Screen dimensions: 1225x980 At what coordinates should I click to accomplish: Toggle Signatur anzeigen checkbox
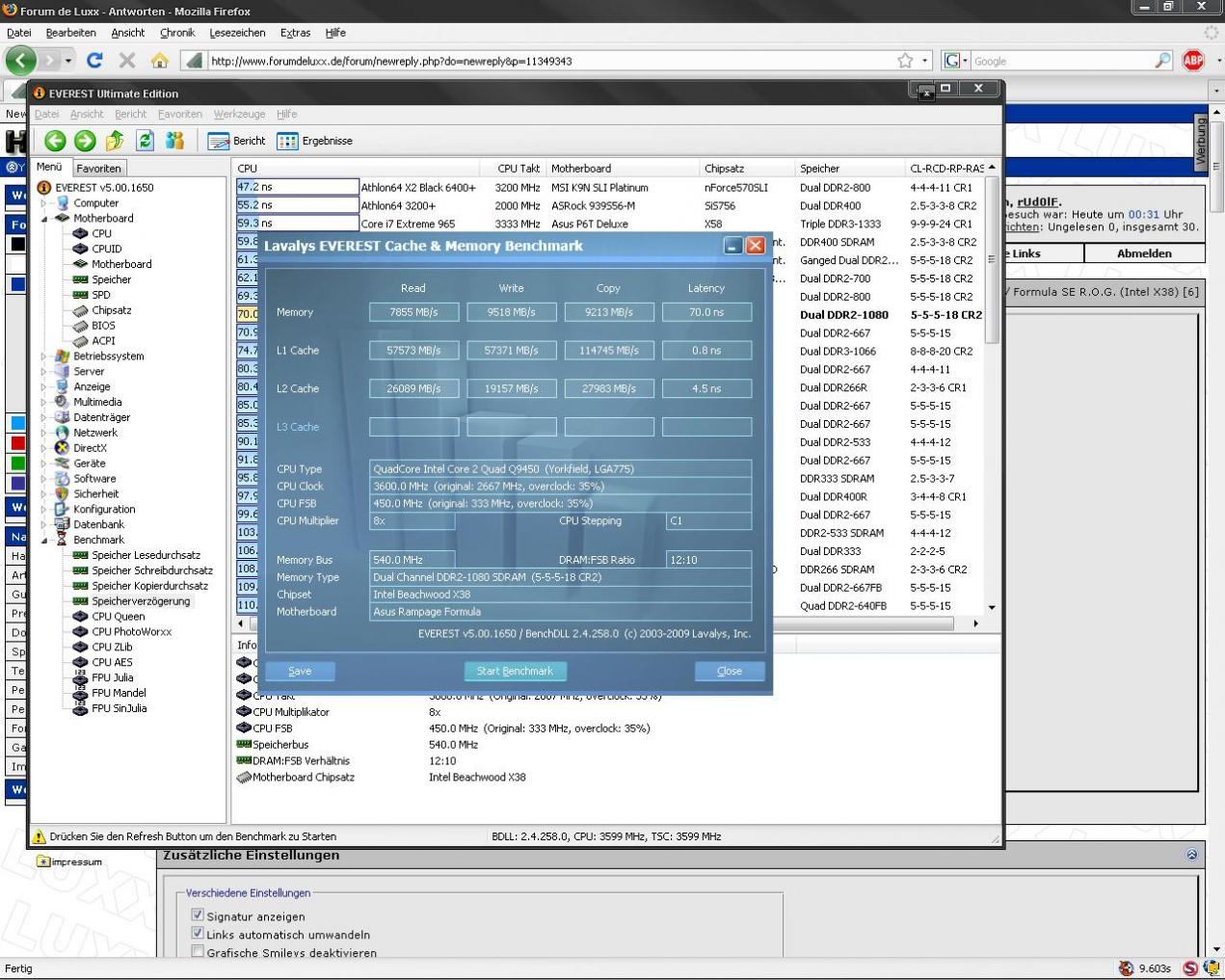[x=198, y=915]
